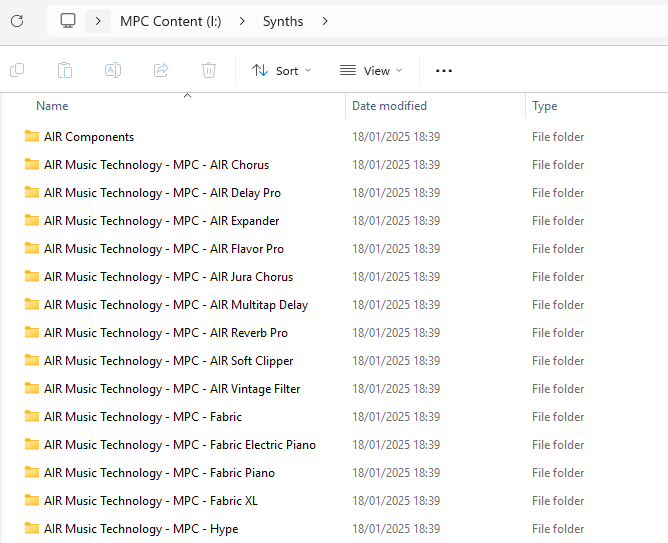The height and width of the screenshot is (543, 668).
Task: Go to MPC Content (I:) breadcrumb
Action: [x=170, y=21]
